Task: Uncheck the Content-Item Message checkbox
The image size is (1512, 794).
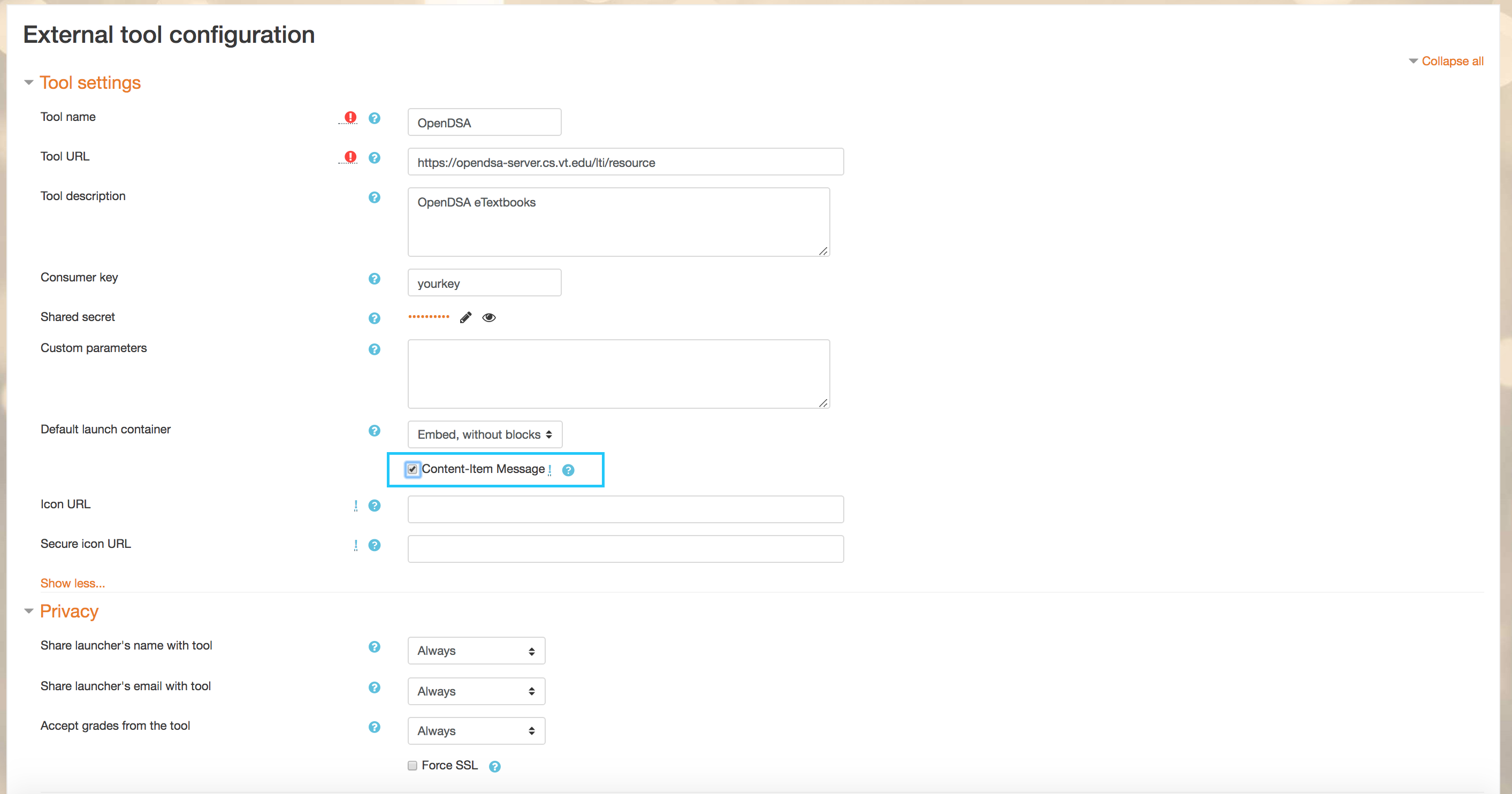Action: (x=413, y=469)
